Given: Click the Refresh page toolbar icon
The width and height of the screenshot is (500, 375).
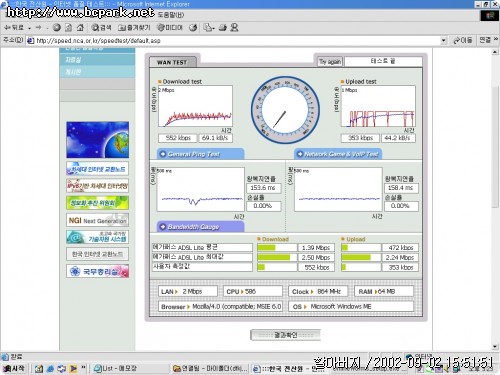Looking at the screenshot, I should pyautogui.click(x=68, y=28).
